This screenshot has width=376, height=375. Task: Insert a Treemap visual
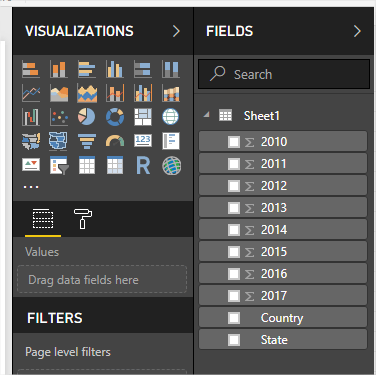click(x=143, y=117)
